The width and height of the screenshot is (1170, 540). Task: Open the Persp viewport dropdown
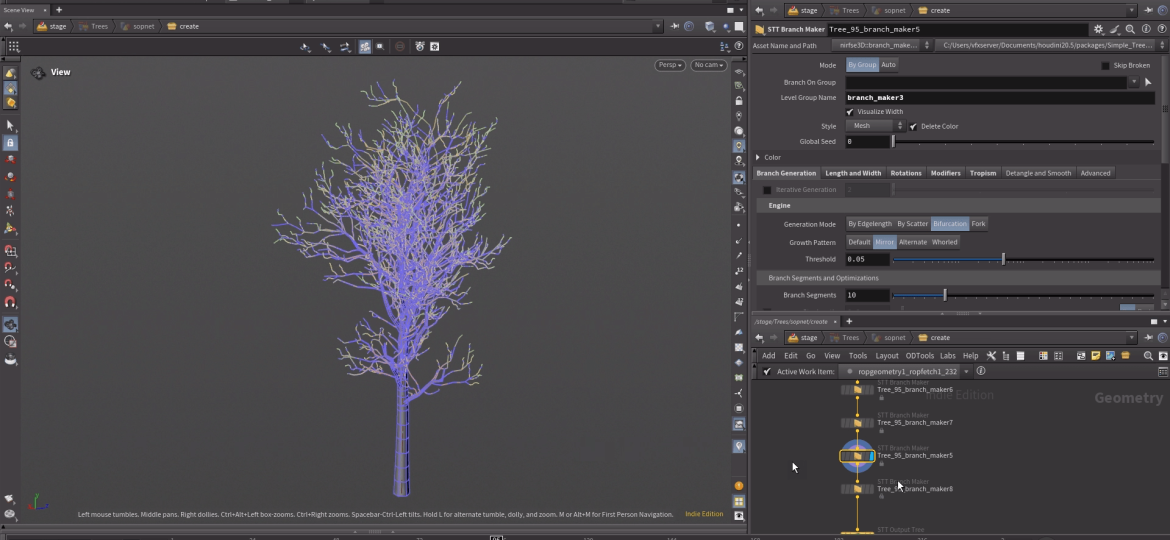pyautogui.click(x=670, y=65)
